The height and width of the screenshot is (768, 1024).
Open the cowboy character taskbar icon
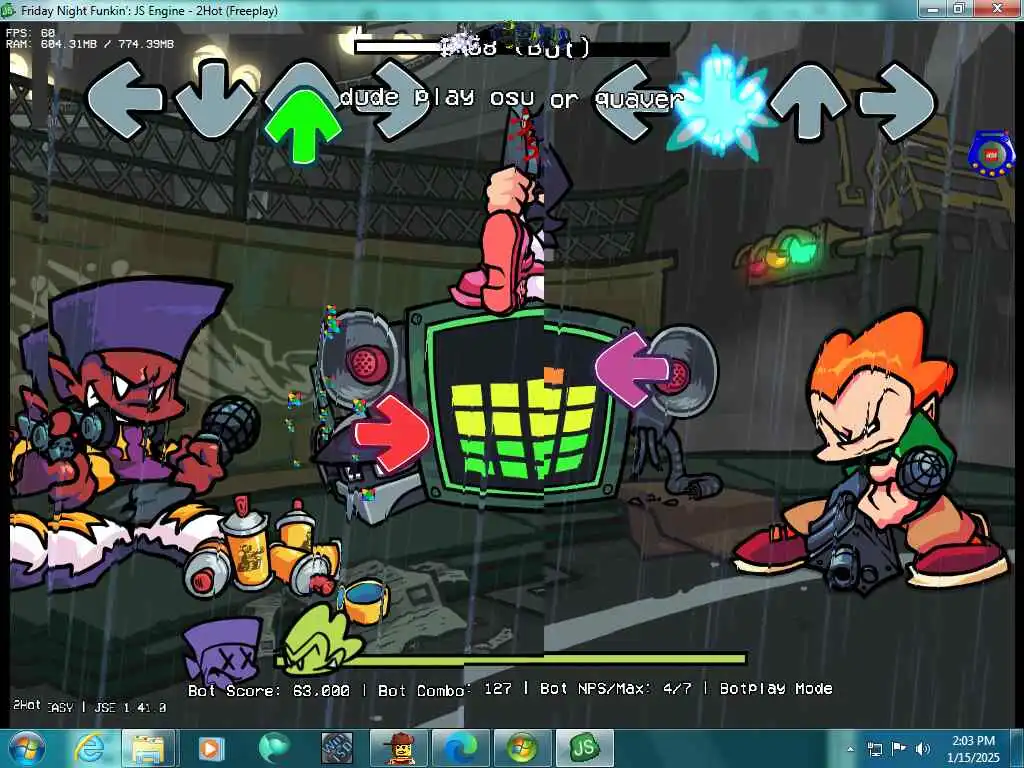pos(399,748)
